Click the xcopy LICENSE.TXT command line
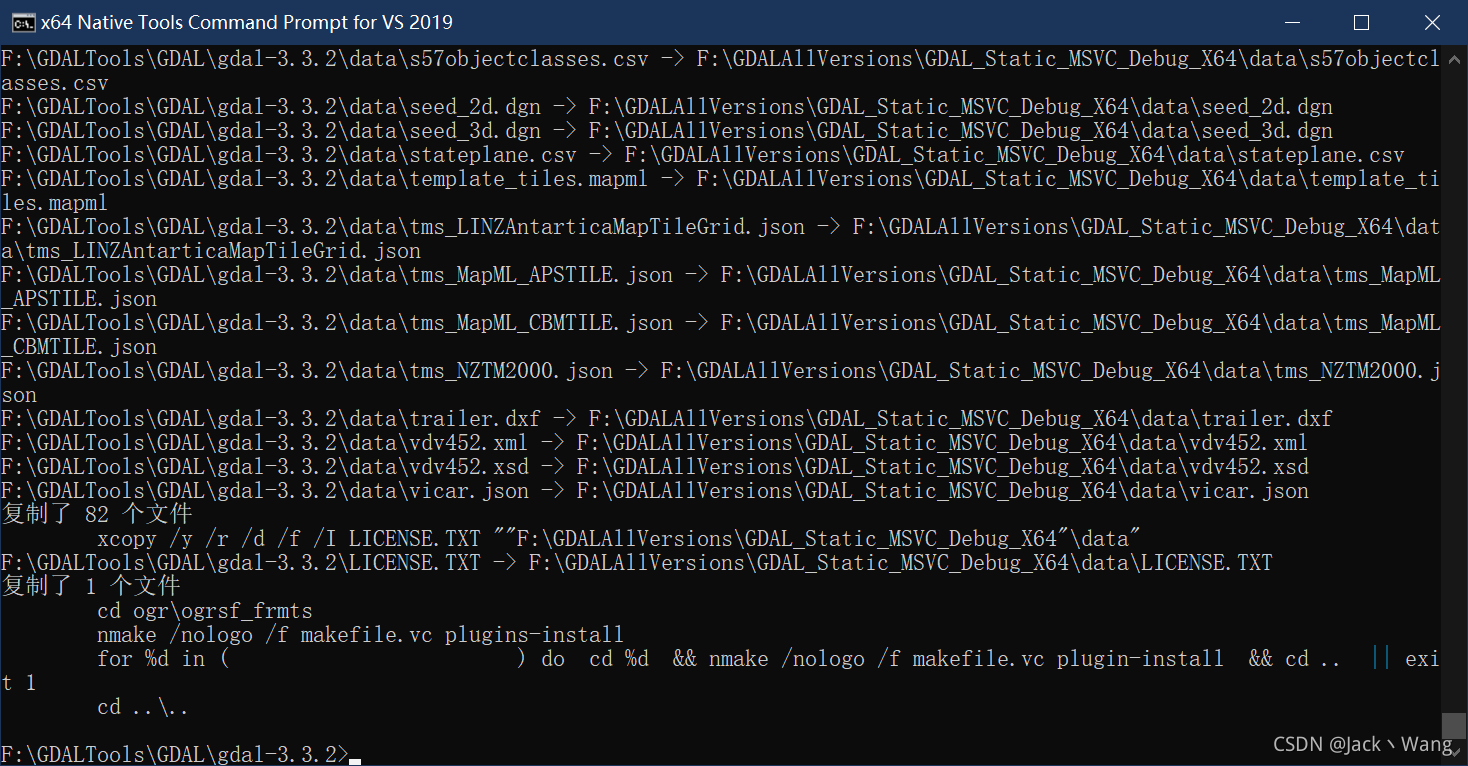 coord(619,539)
